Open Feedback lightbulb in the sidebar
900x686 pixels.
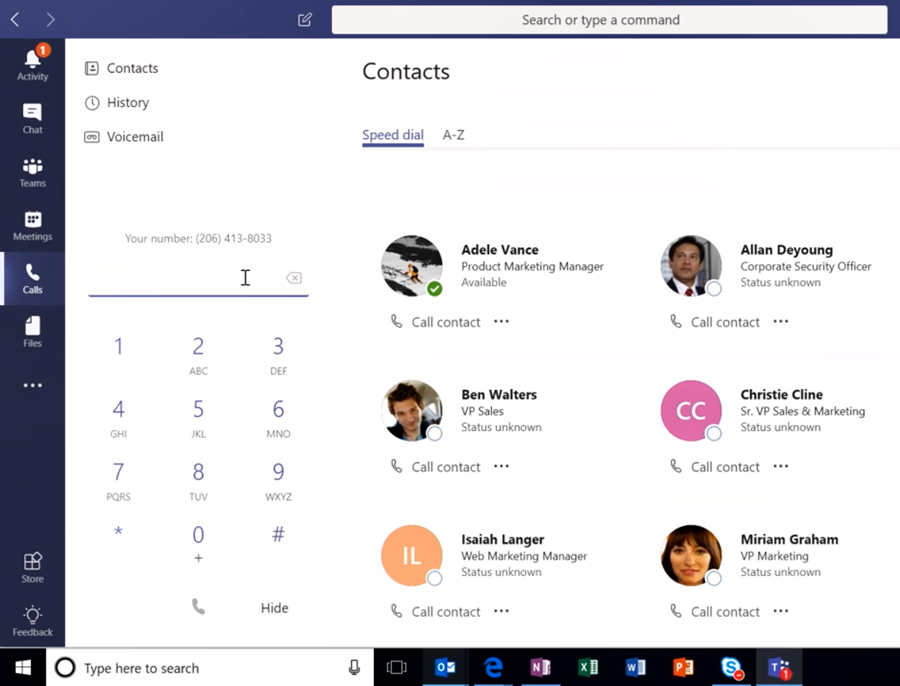pyautogui.click(x=33, y=621)
